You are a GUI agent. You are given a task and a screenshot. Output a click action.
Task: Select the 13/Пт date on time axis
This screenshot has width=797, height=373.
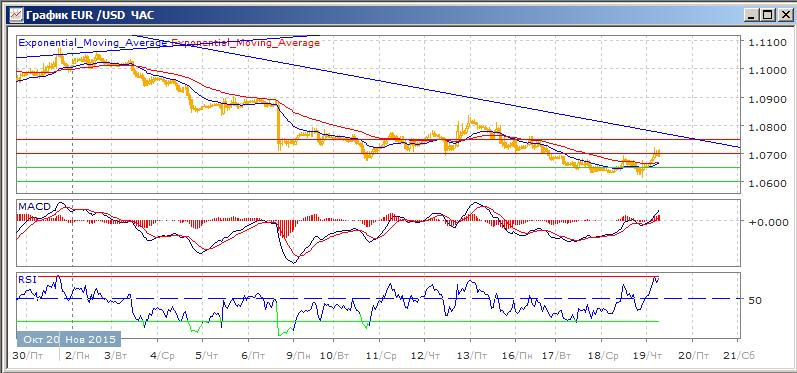(x=477, y=356)
